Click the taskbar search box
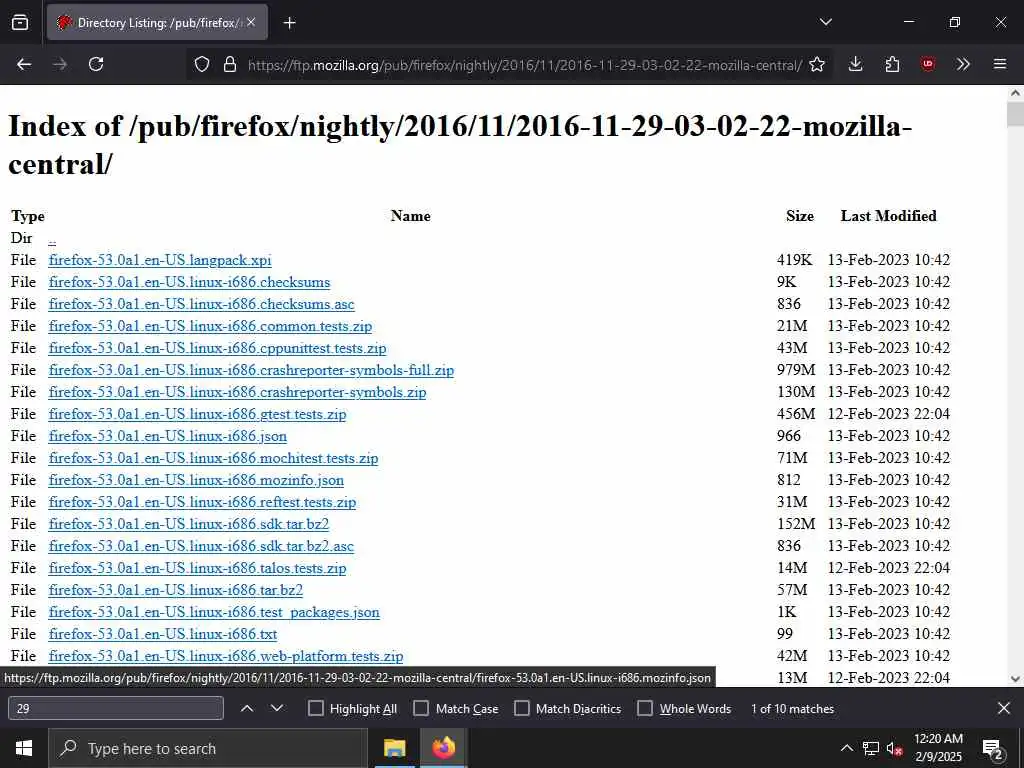 pyautogui.click(x=208, y=748)
